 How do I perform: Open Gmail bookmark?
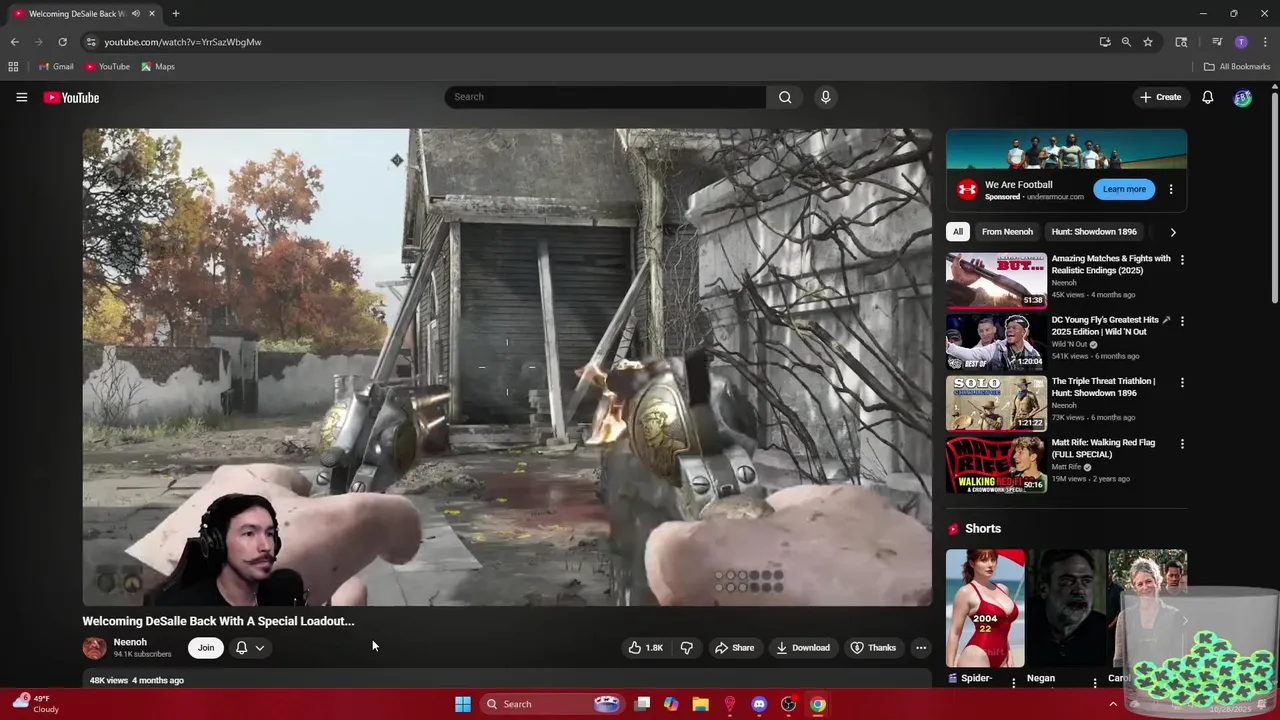tap(56, 67)
